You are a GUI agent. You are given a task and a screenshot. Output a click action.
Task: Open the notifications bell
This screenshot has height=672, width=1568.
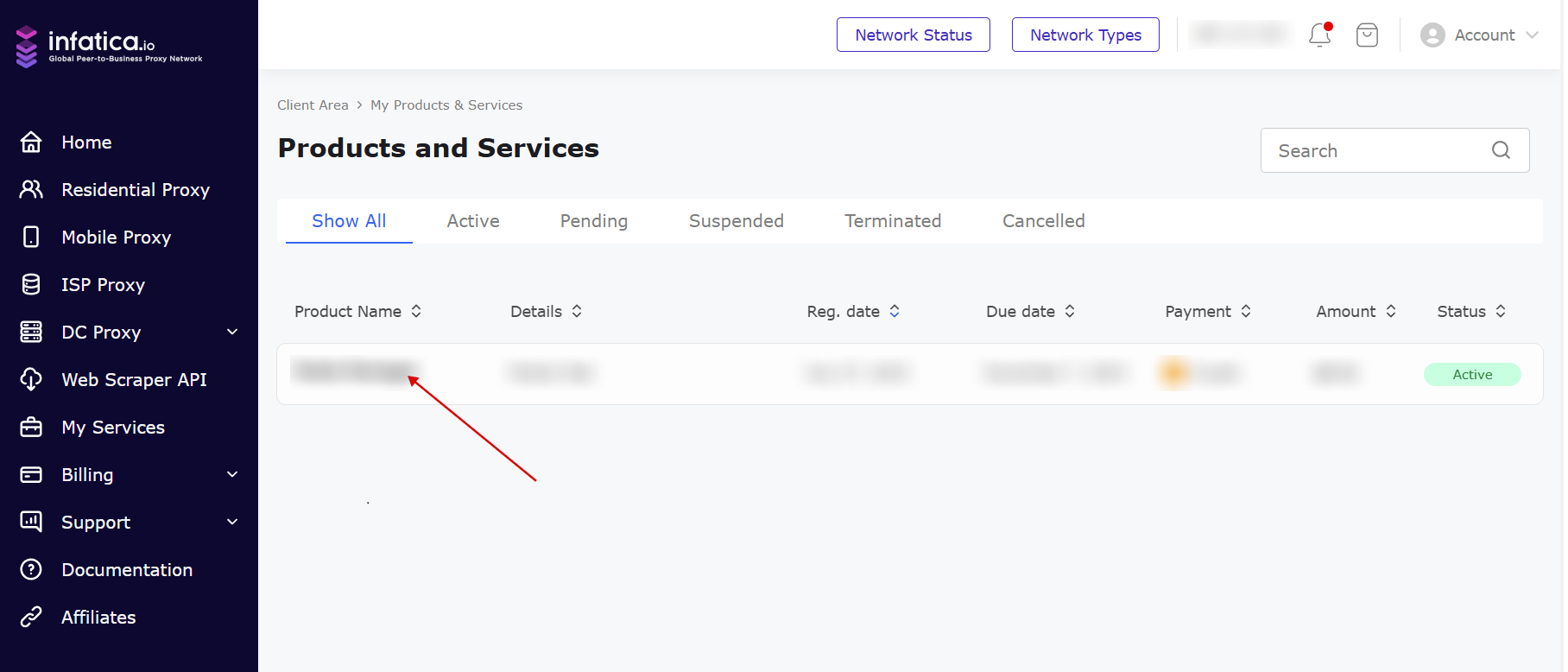(1320, 35)
